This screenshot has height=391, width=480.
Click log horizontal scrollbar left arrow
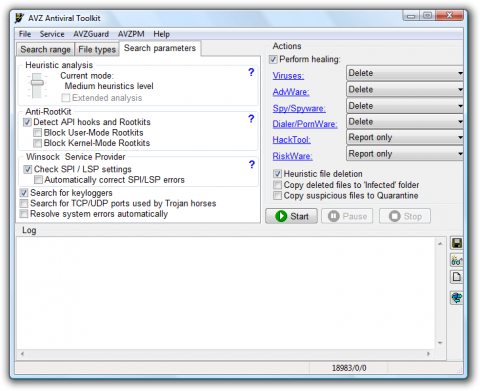[22, 354]
